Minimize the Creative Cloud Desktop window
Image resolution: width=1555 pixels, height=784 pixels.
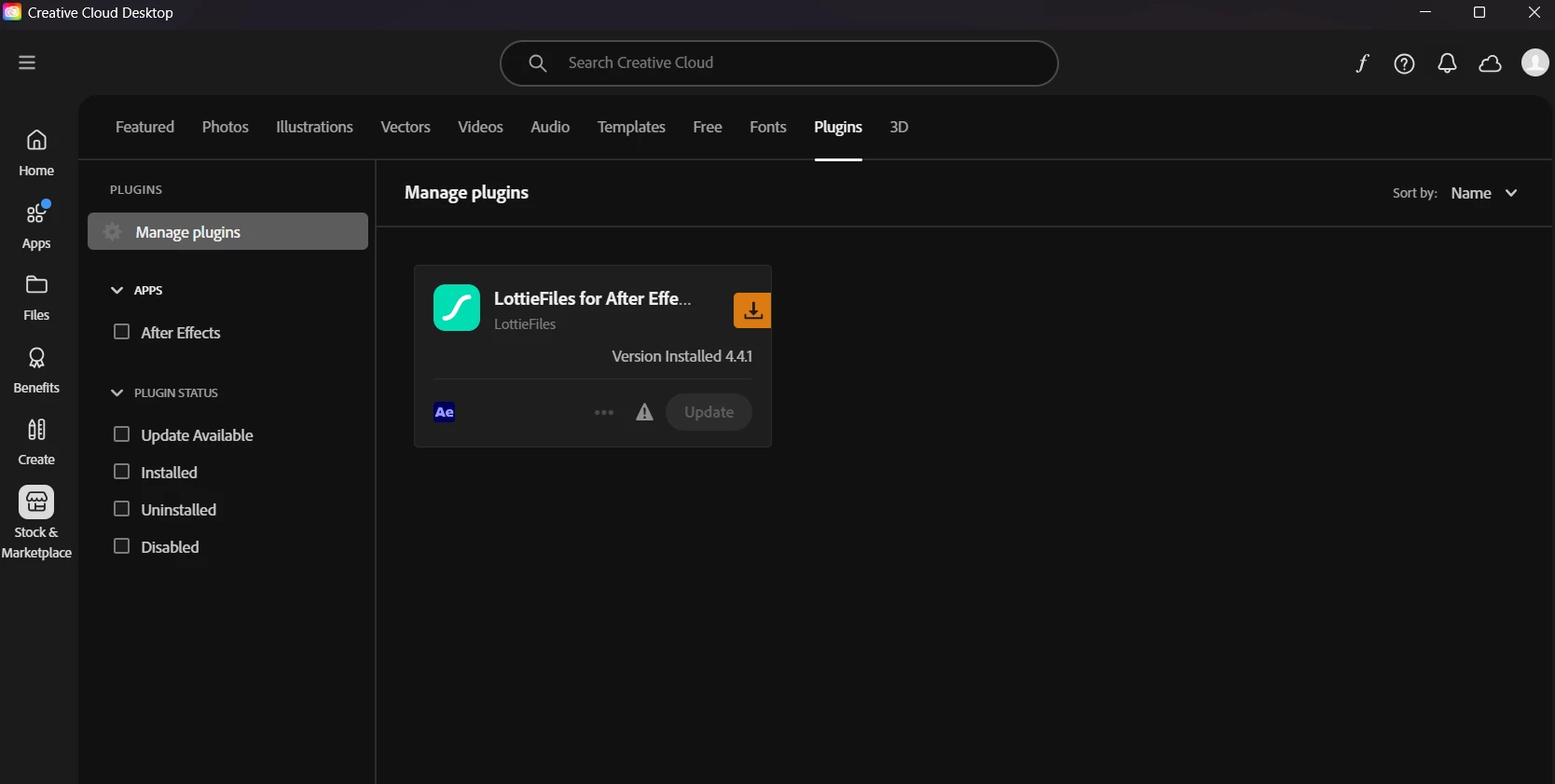coord(1425,12)
